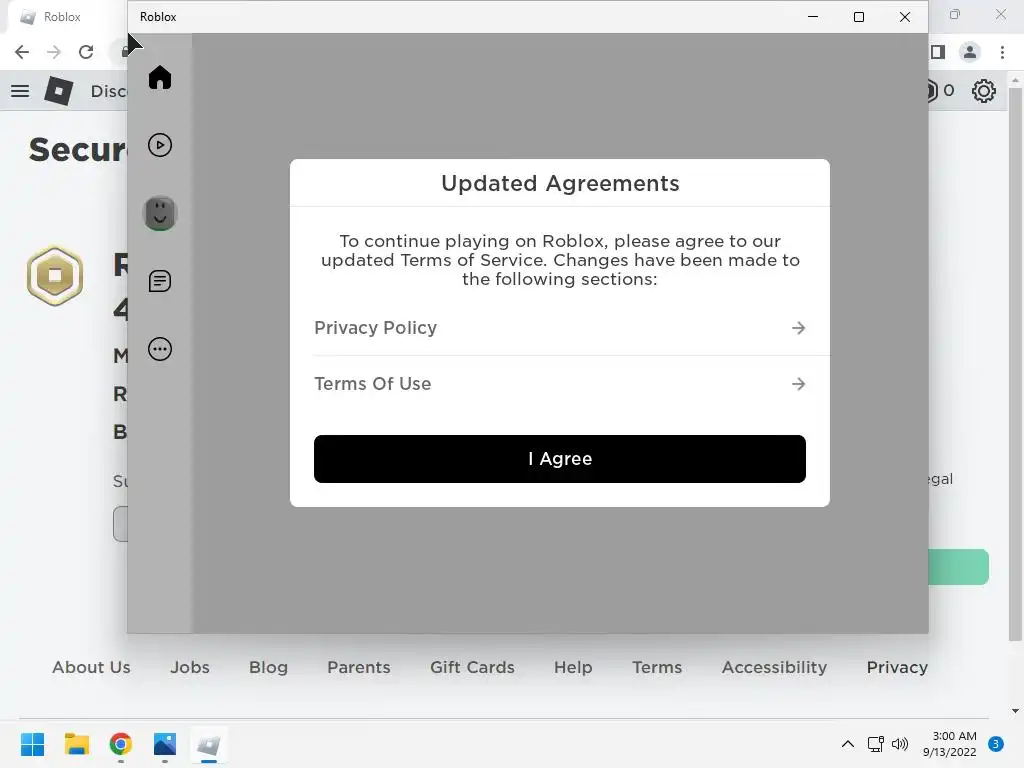Viewport: 1024px width, 768px height.
Task: Open About Us footer link
Action: click(x=91, y=667)
